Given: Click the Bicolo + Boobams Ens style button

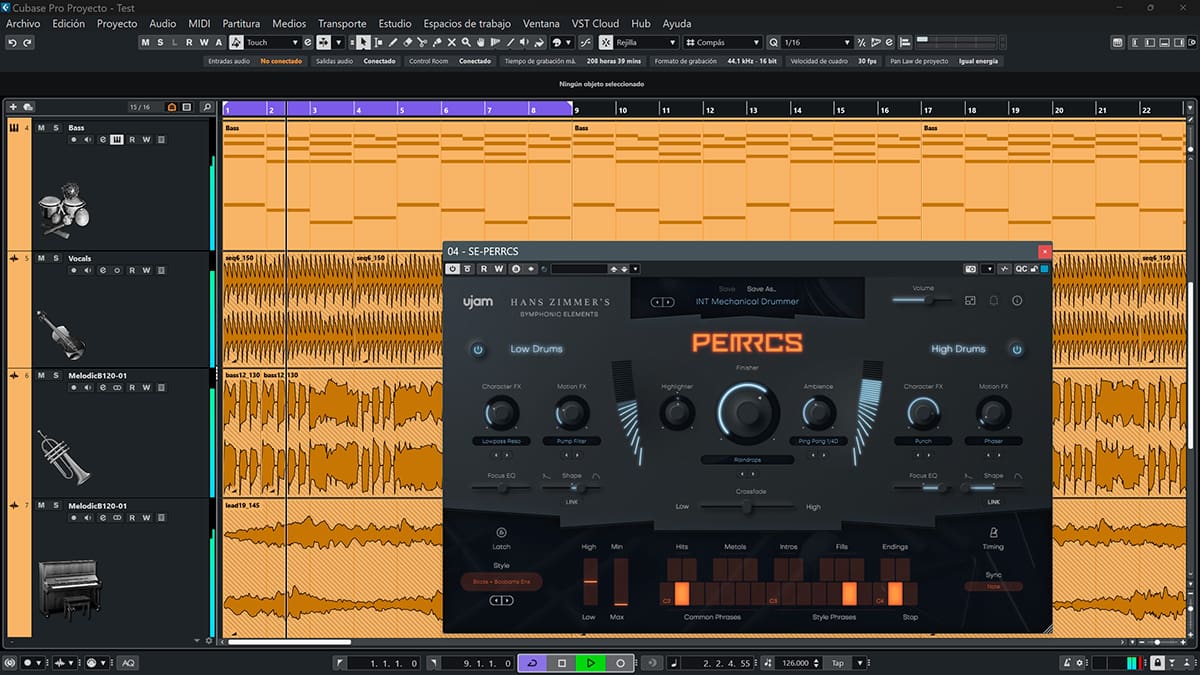Looking at the screenshot, I should click(x=501, y=581).
